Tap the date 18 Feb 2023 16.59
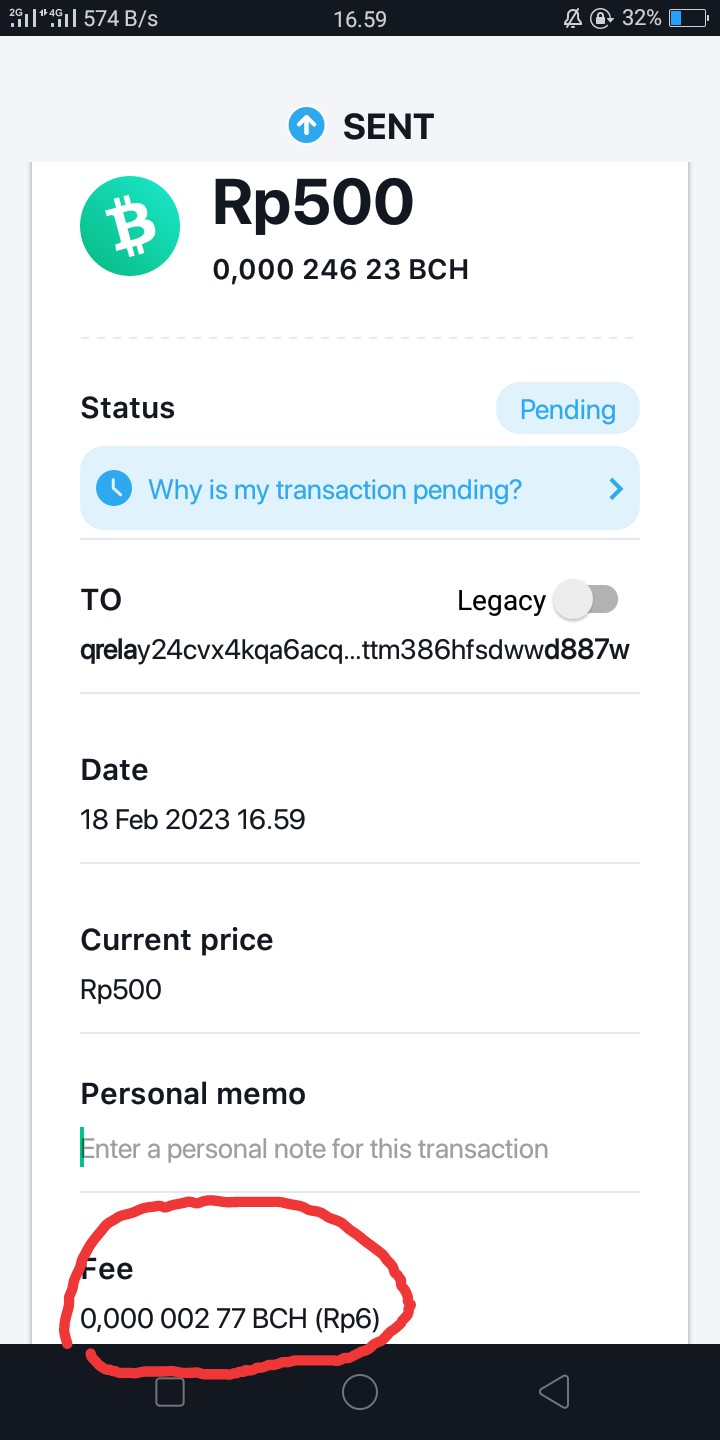 click(193, 820)
